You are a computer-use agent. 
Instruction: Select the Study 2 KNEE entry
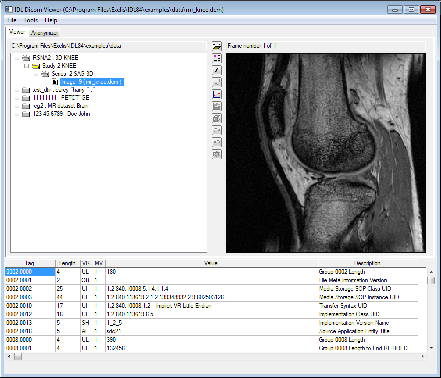[x=59, y=66]
